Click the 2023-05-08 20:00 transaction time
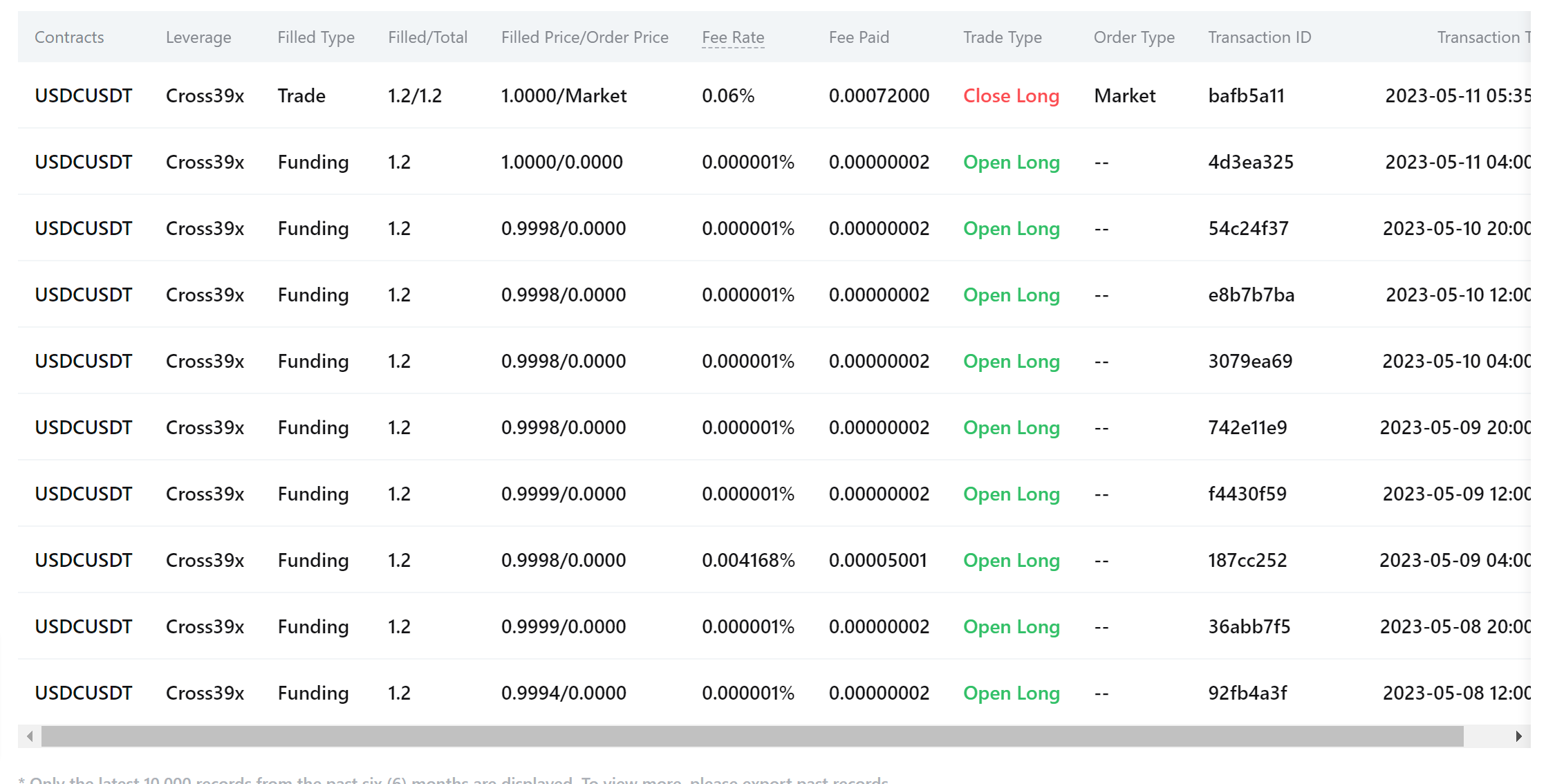Image resolution: width=1564 pixels, height=784 pixels. pos(1455,626)
